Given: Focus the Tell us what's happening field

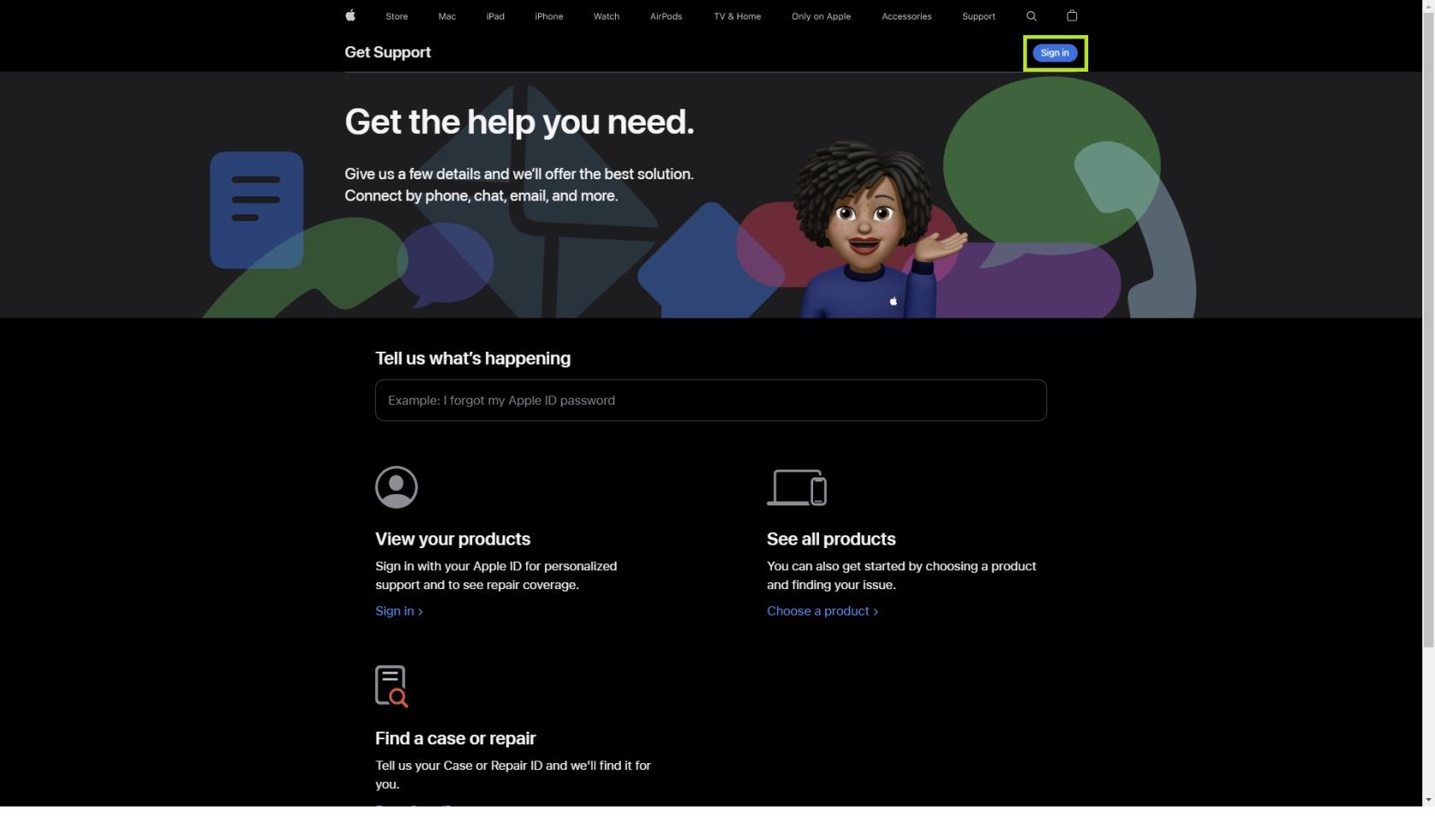Looking at the screenshot, I should (x=711, y=400).
